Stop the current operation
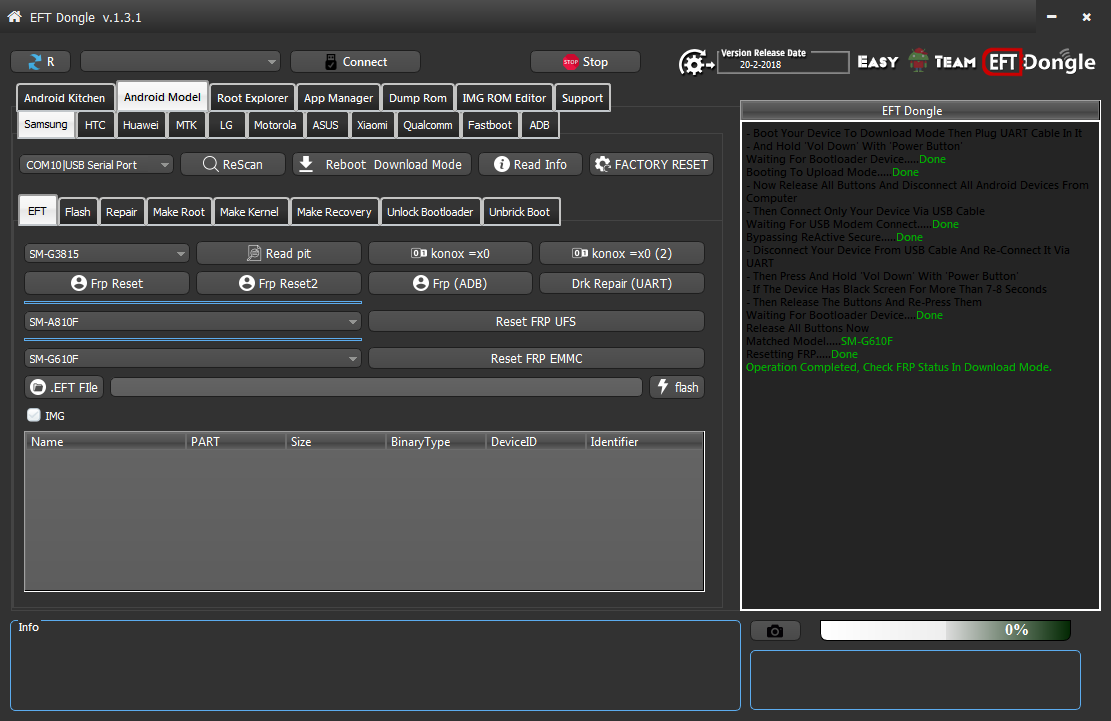The image size is (1111, 721). click(585, 62)
